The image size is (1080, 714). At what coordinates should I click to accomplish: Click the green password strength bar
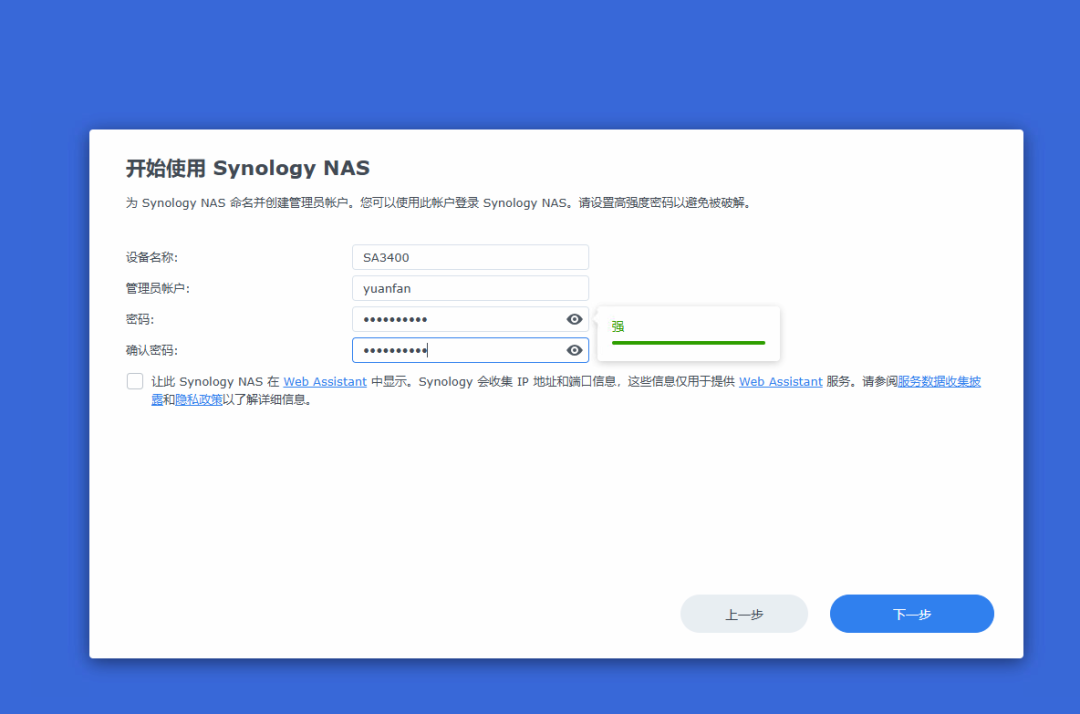688,342
